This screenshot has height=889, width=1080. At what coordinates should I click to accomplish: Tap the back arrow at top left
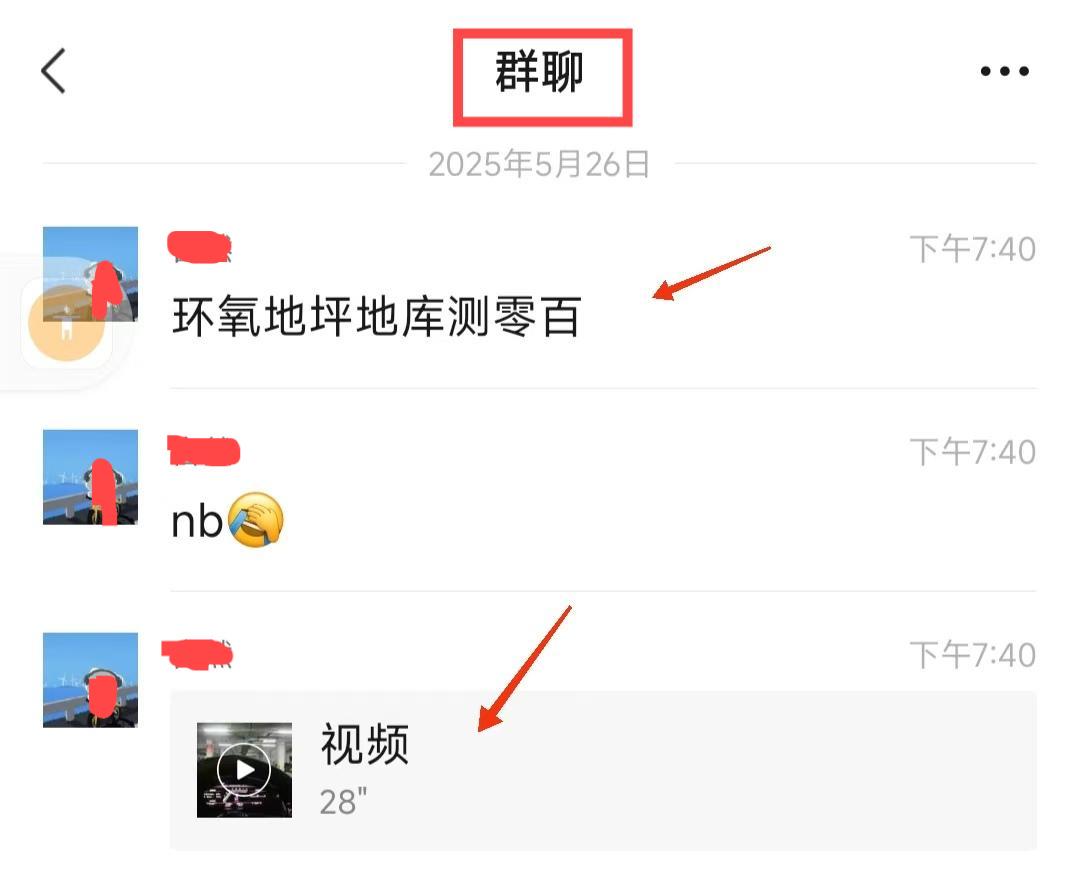coord(53,70)
